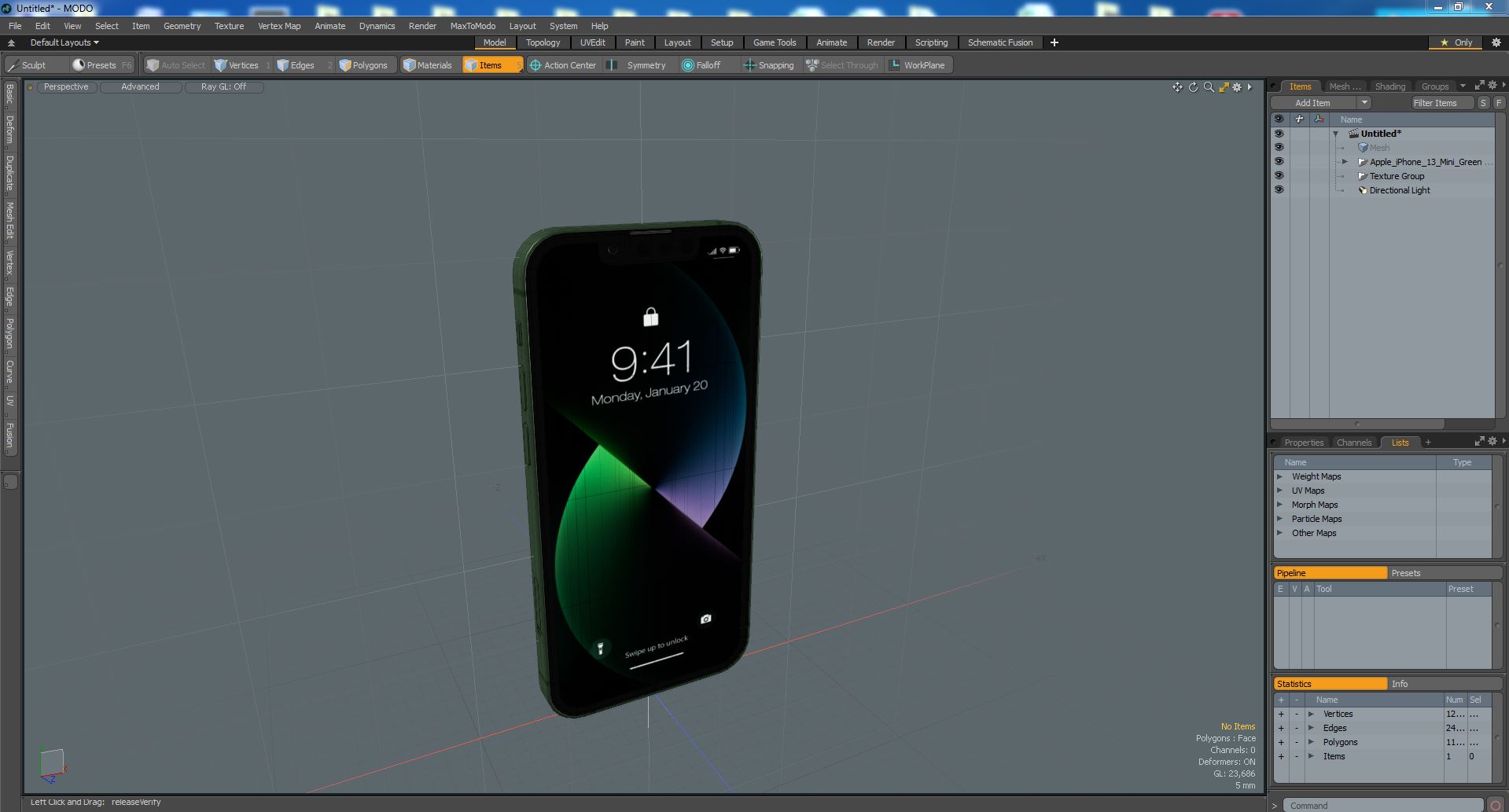The height and width of the screenshot is (812, 1509).
Task: Open the Default Layouts dropdown
Action: coord(64,42)
